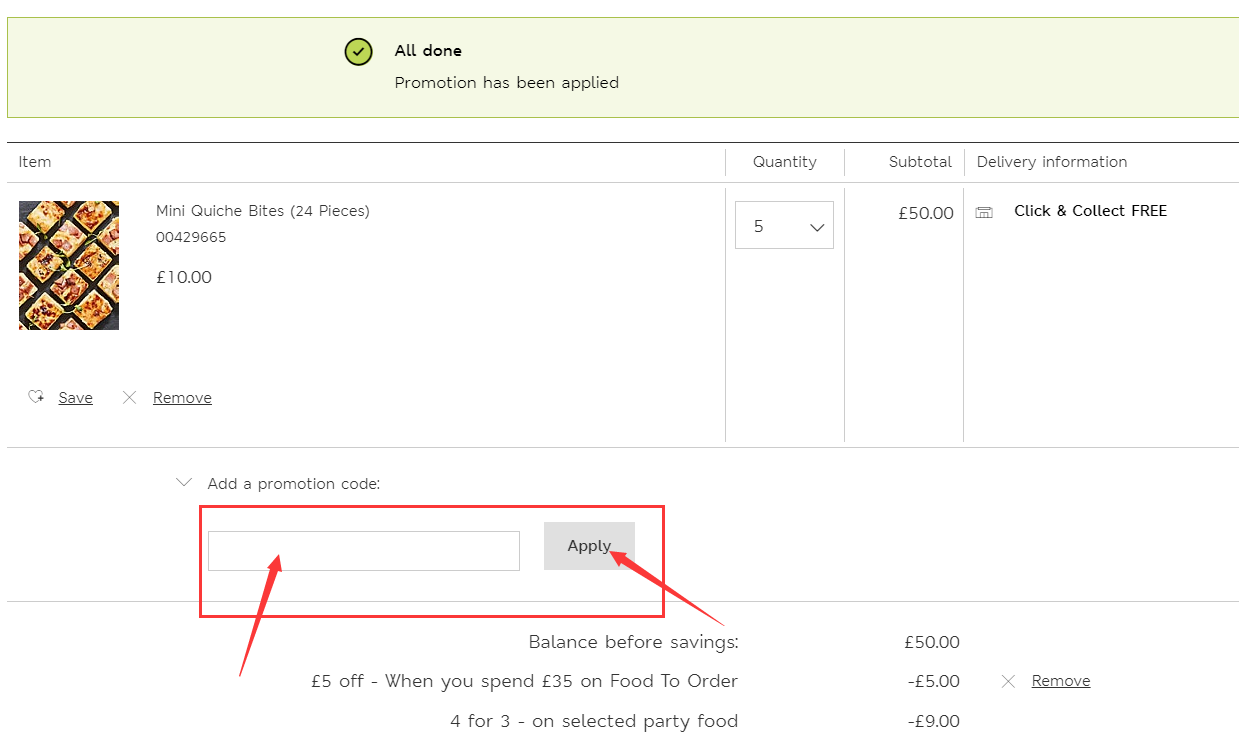Screen dimensions: 1239x737
Task: Remove the £5 off promotion via its link
Action: tap(1060, 681)
